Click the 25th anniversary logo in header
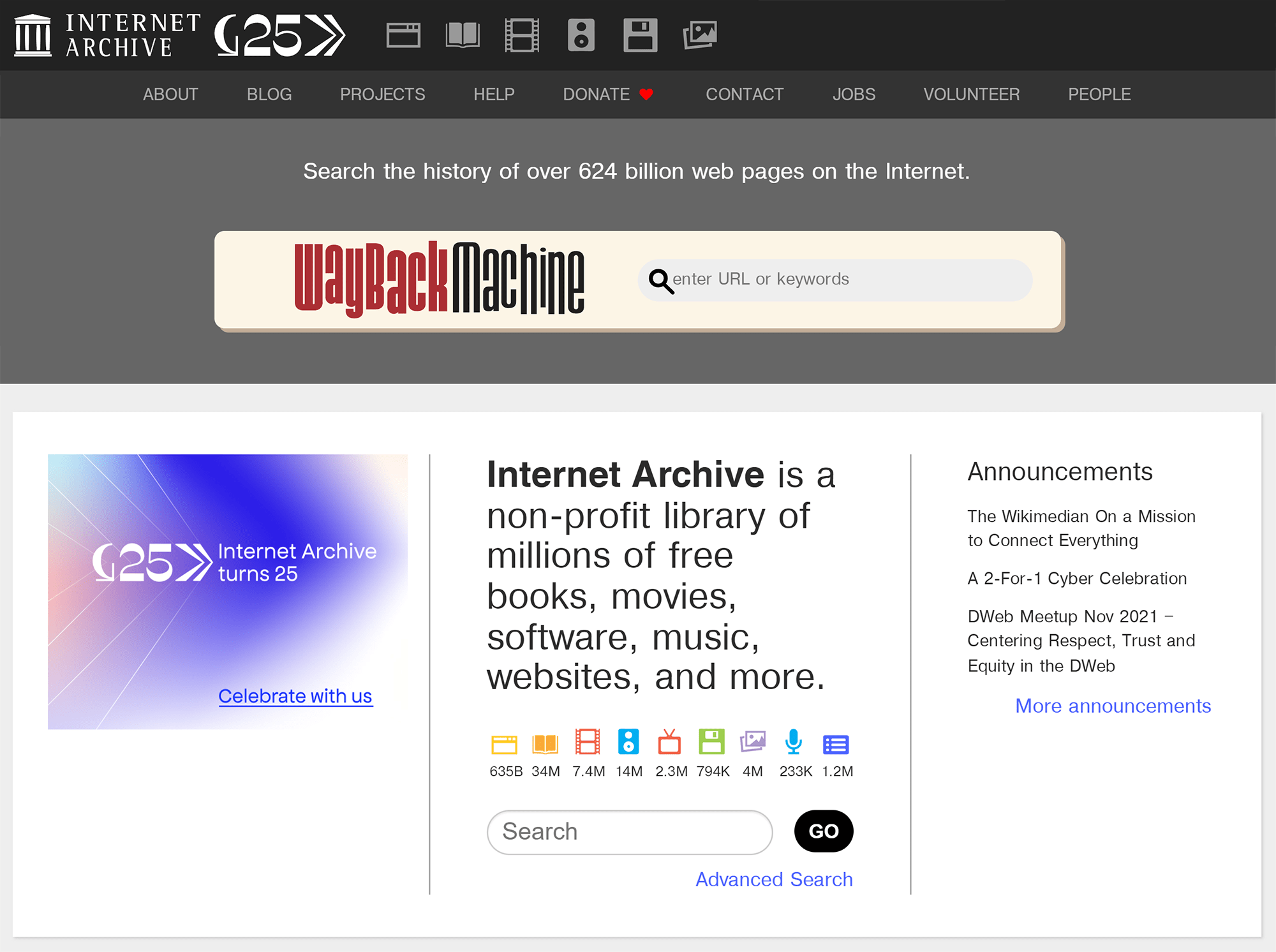 tap(279, 35)
